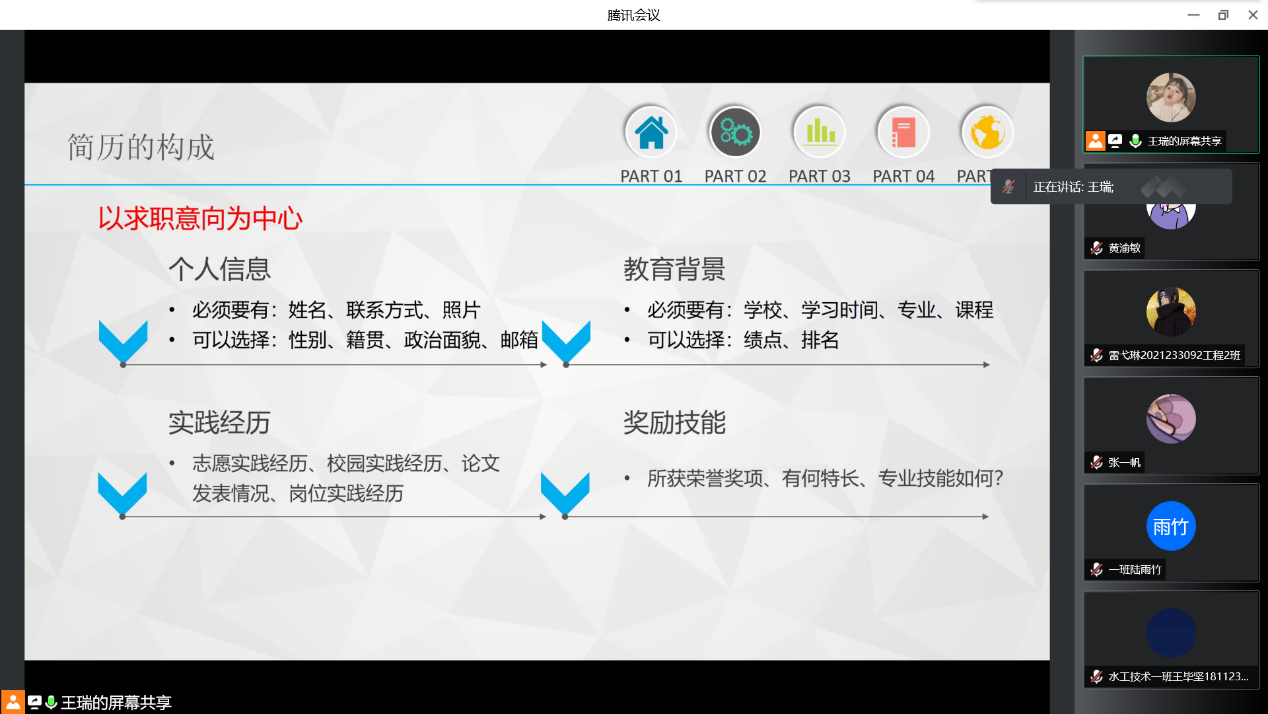The image size is (1268, 714).
Task: Click muted microphone icon beside 黄渝敏
Action: pos(1097,248)
